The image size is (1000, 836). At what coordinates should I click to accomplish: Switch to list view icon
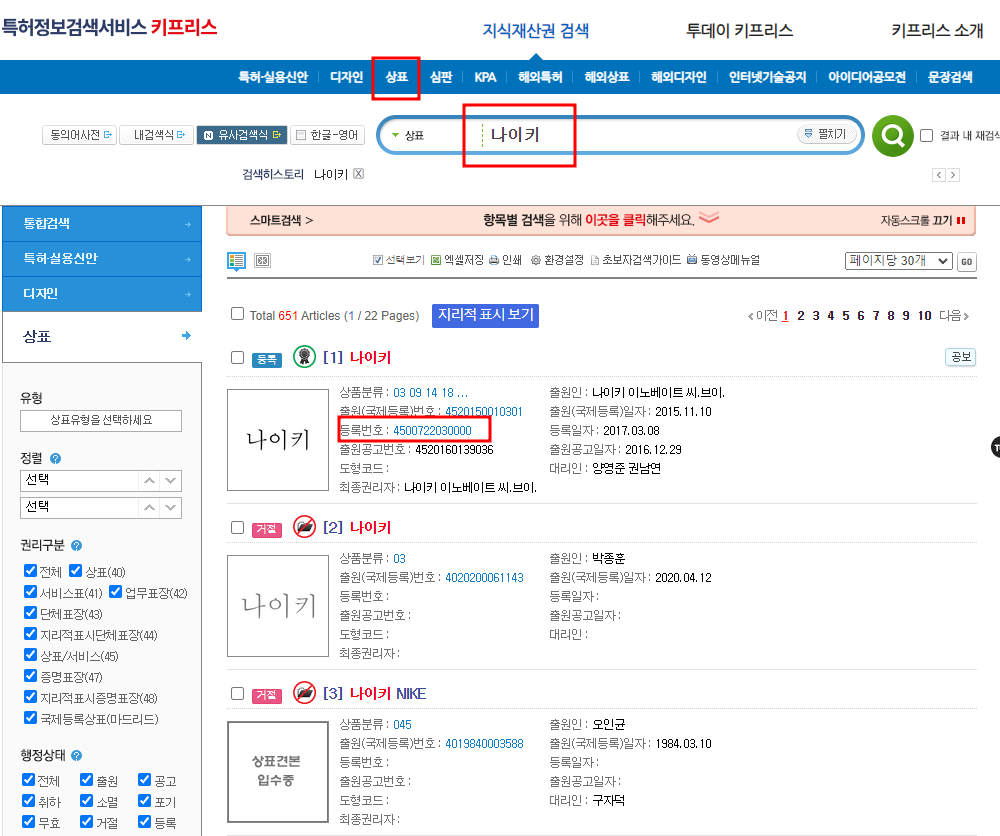[x=237, y=260]
